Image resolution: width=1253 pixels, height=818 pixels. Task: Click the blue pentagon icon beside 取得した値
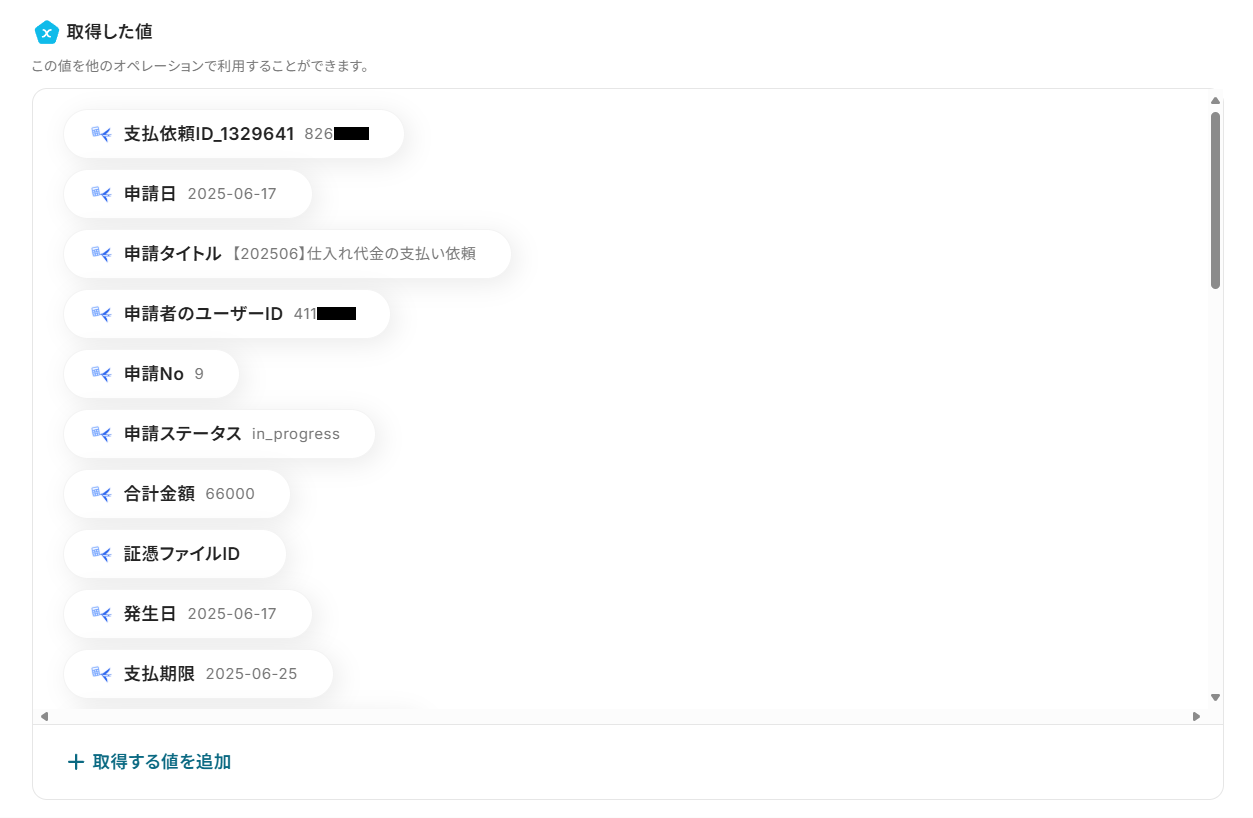47,32
